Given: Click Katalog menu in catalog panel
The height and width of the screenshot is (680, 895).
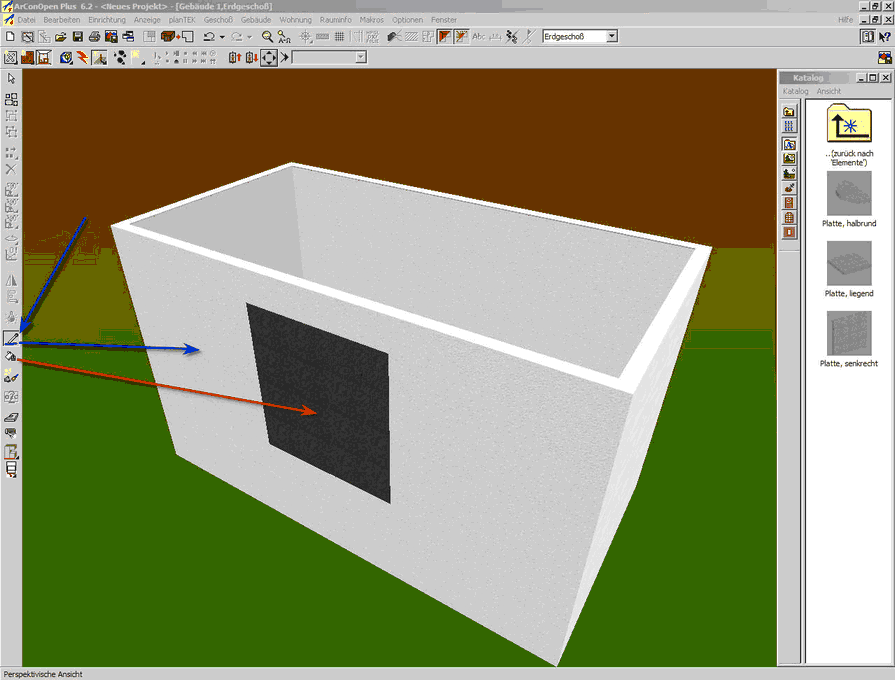Looking at the screenshot, I should coord(795,91).
